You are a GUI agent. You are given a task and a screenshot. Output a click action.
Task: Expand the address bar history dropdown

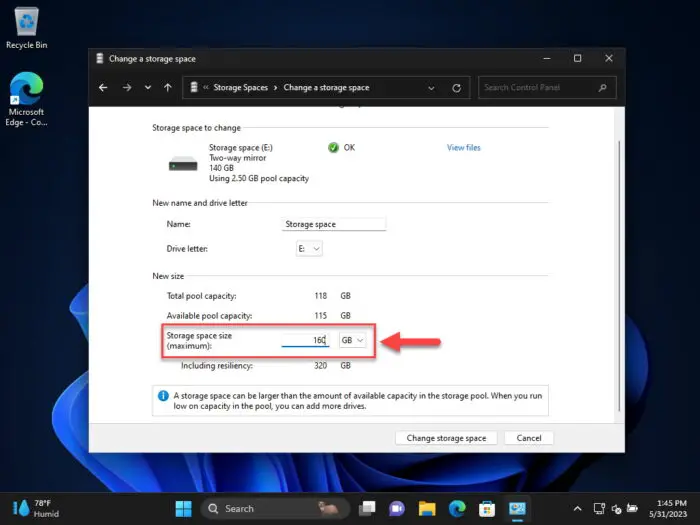pos(431,88)
